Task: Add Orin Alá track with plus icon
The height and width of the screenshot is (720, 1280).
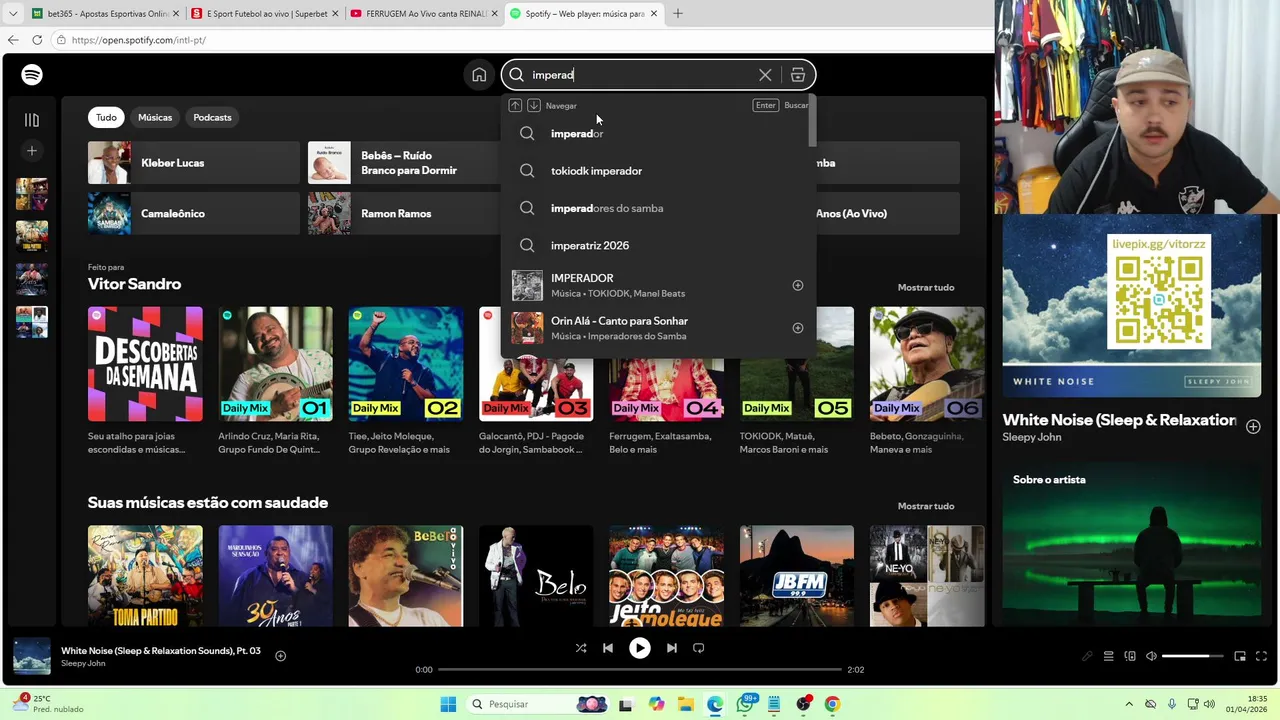Action: coord(798,328)
